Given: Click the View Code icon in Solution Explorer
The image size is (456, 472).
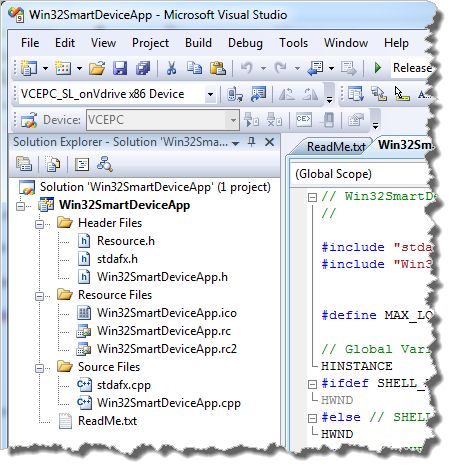Looking at the screenshot, I should pyautogui.click(x=82, y=164).
